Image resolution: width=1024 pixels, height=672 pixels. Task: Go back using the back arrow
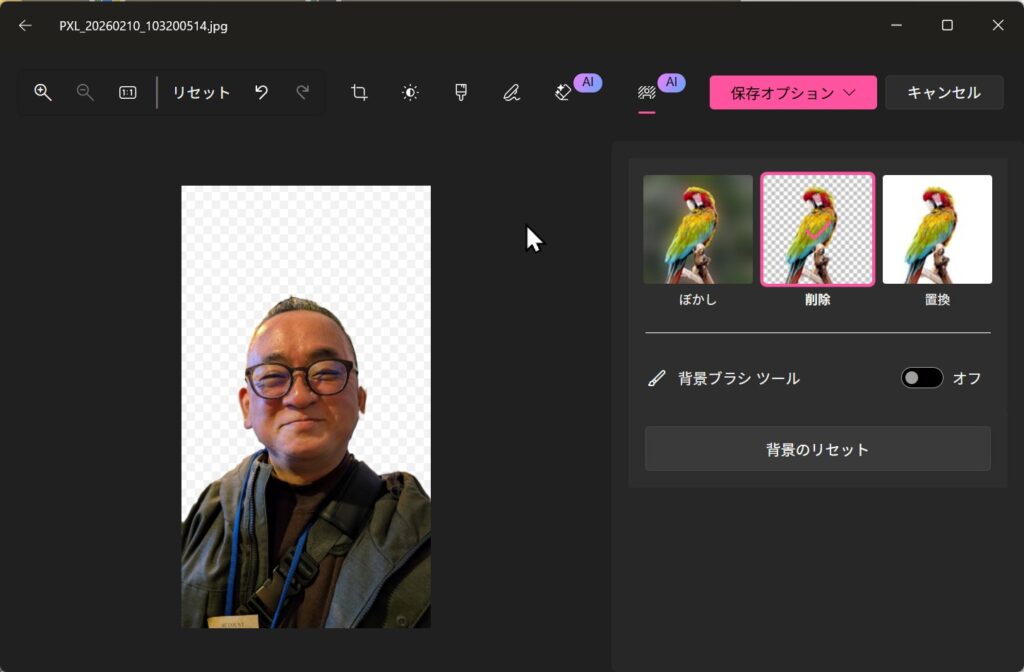[25, 26]
